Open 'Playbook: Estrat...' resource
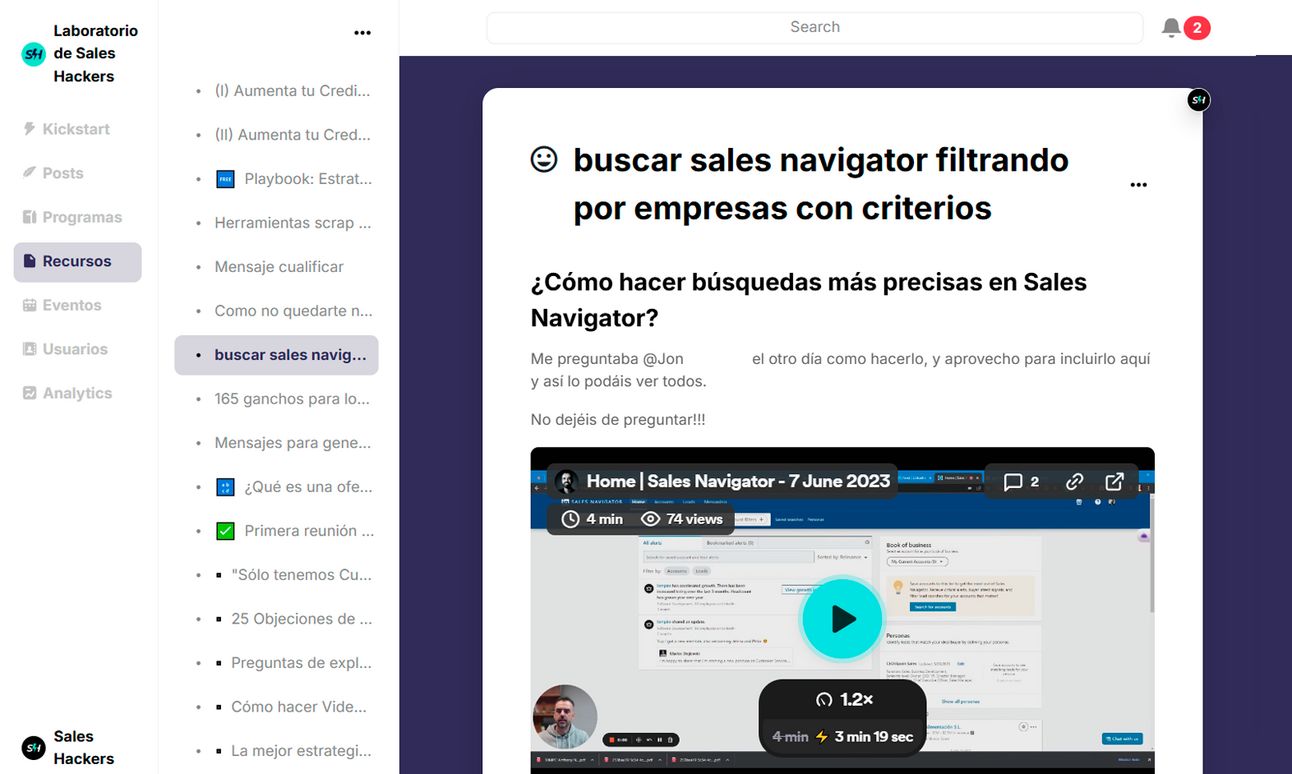The height and width of the screenshot is (774, 1292). click(308, 179)
